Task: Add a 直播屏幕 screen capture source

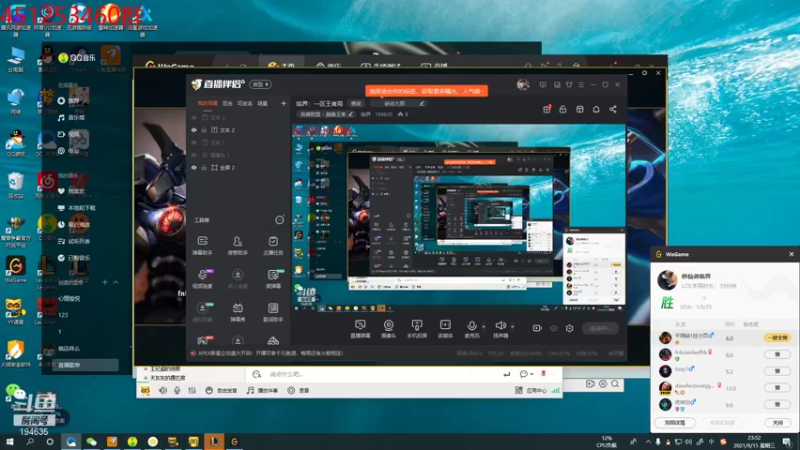Action: coord(360,329)
